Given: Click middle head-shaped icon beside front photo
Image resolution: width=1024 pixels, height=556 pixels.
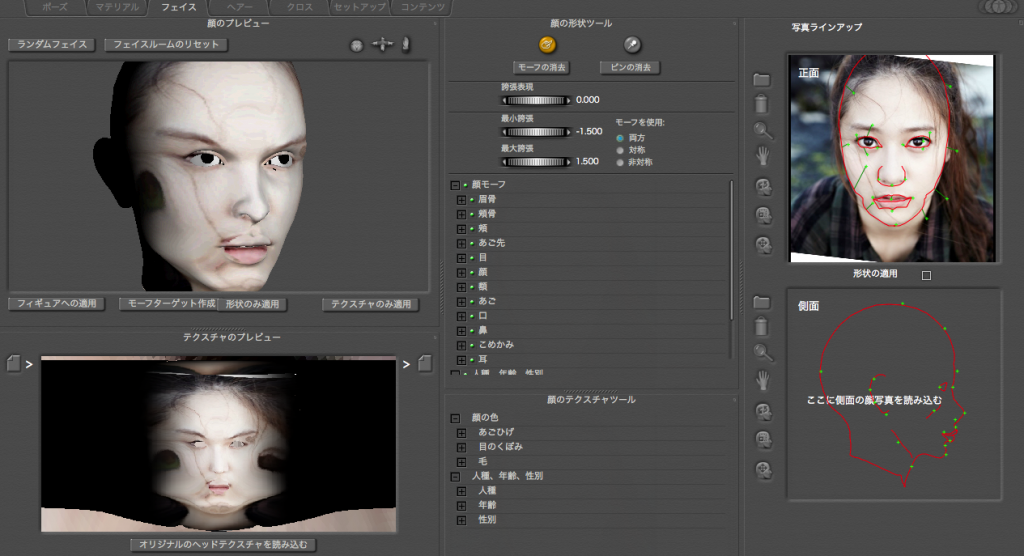Looking at the screenshot, I should [x=763, y=216].
